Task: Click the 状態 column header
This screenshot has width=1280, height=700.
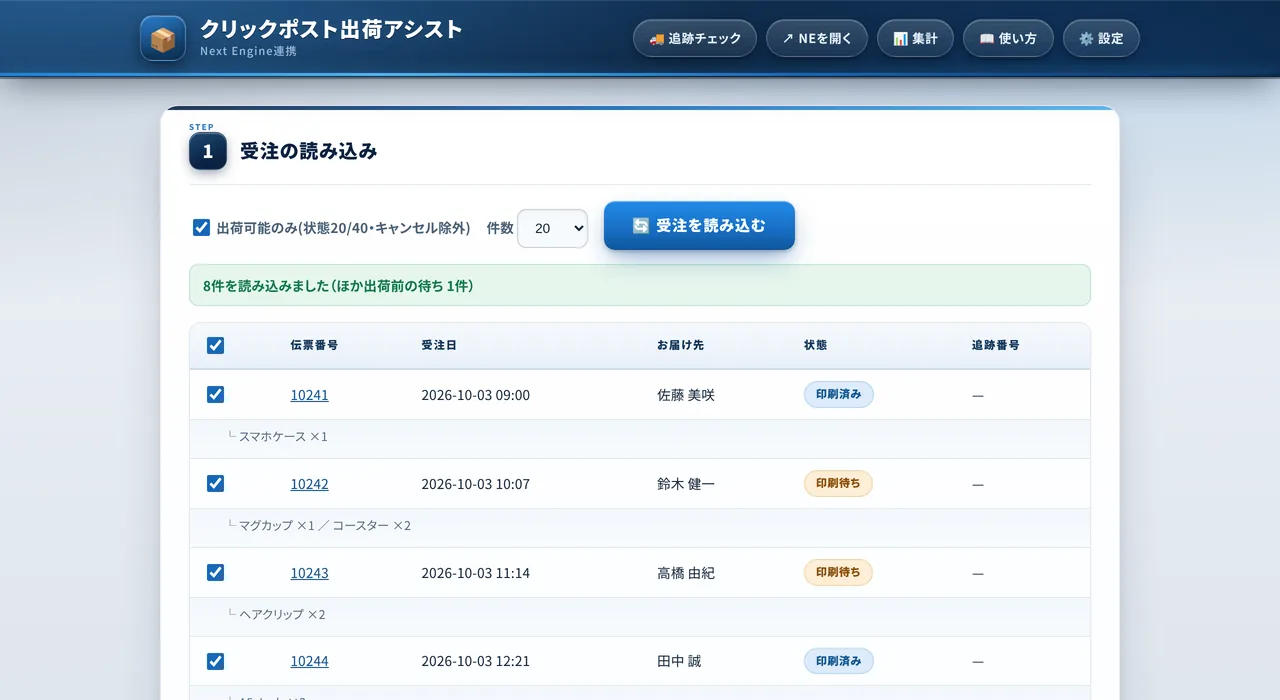Action: pyautogui.click(x=815, y=345)
